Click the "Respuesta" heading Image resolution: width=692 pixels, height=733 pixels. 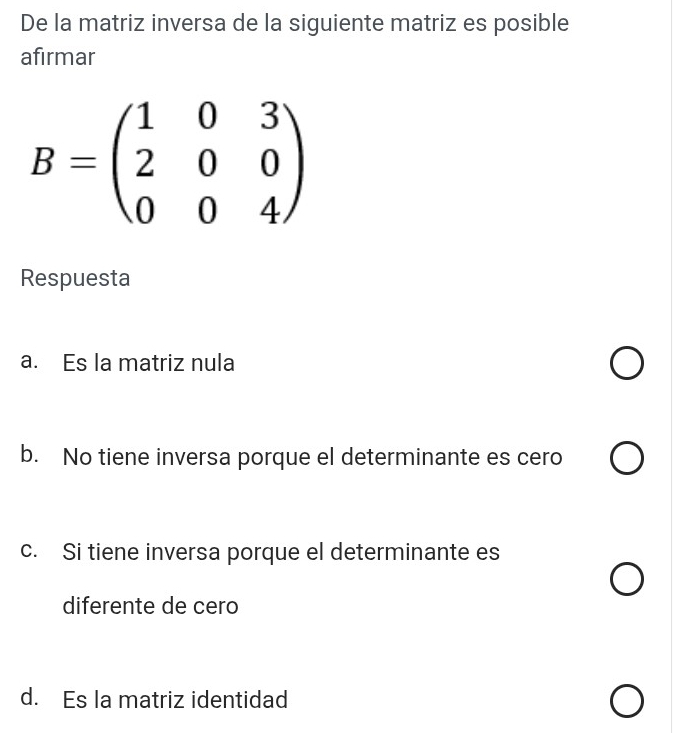75,278
